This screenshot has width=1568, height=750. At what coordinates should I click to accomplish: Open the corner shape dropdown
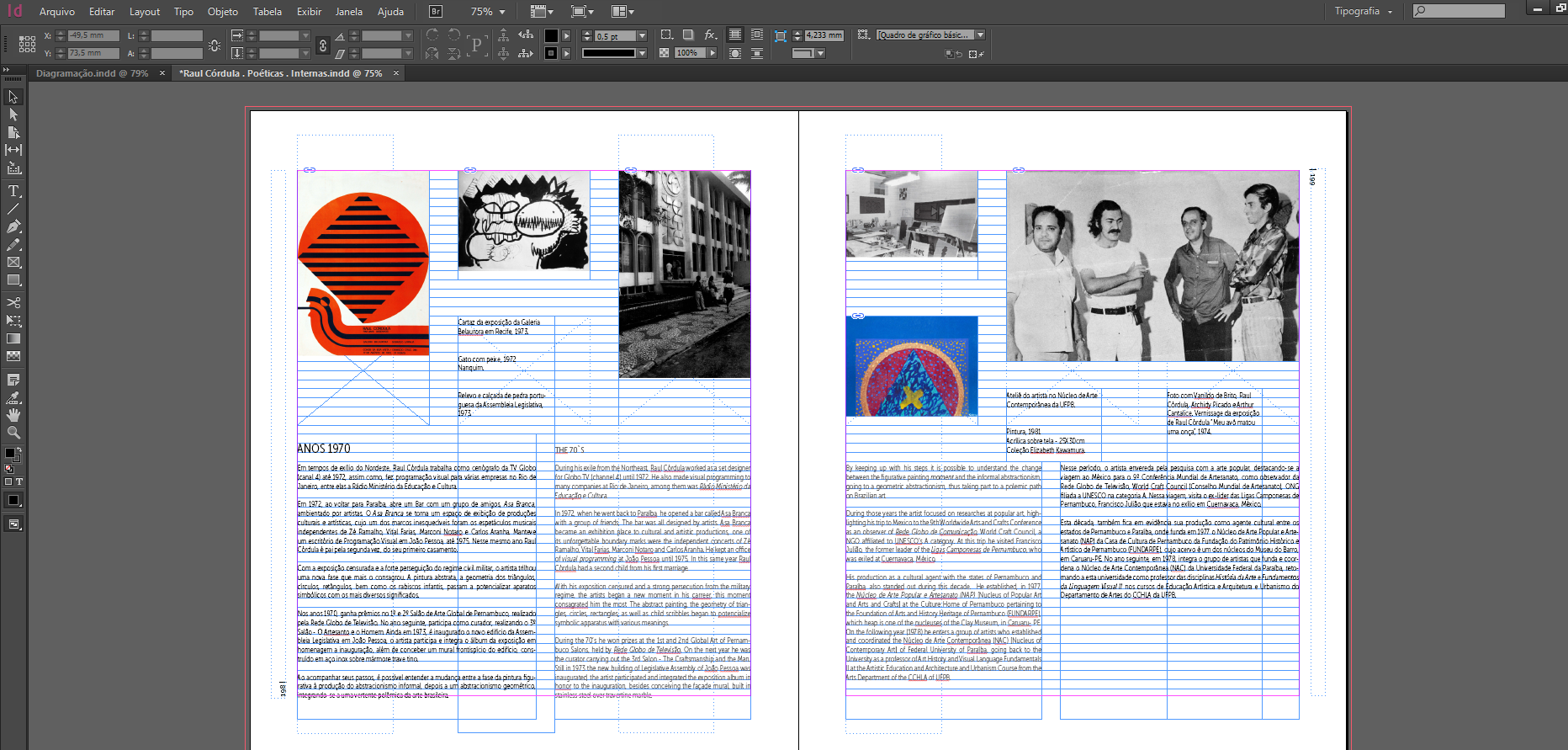[x=820, y=53]
